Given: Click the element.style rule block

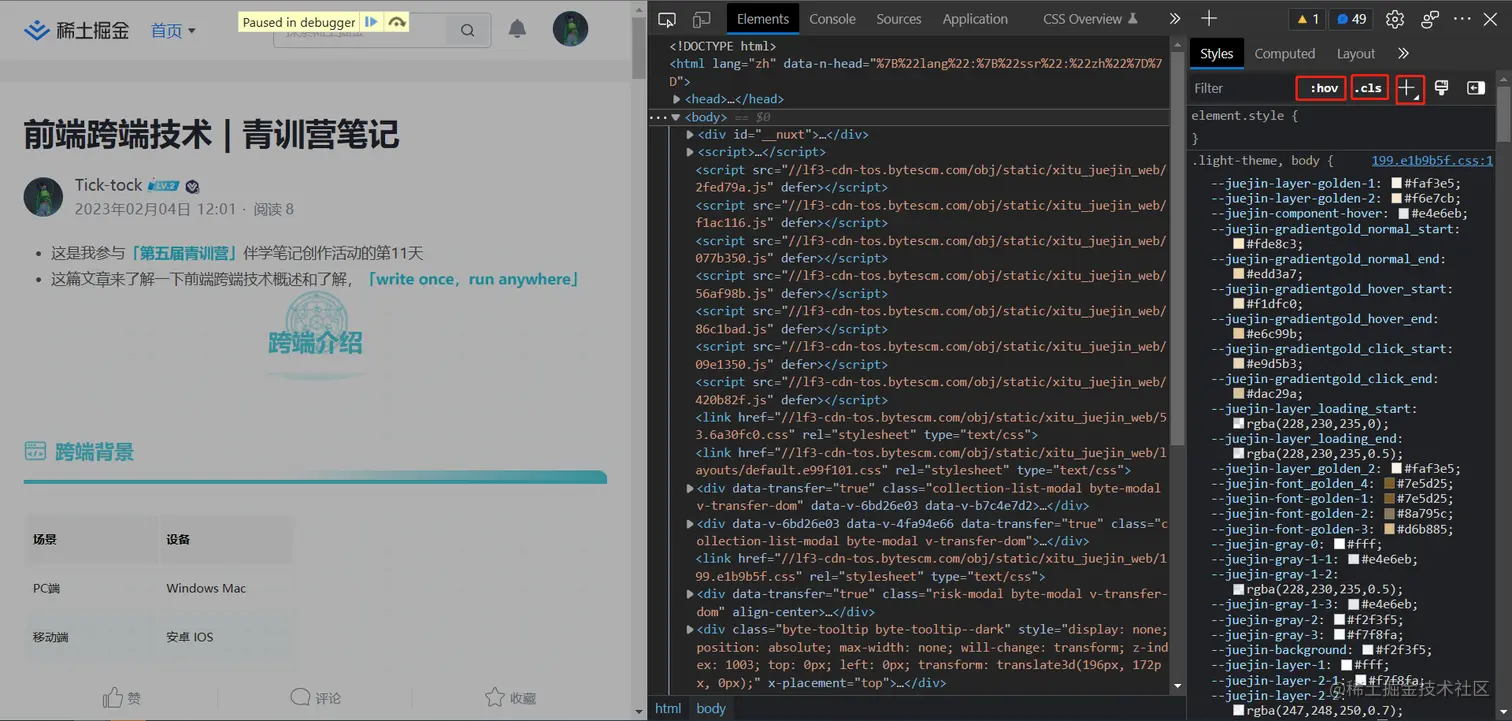Looking at the screenshot, I should pyautogui.click(x=1341, y=127).
